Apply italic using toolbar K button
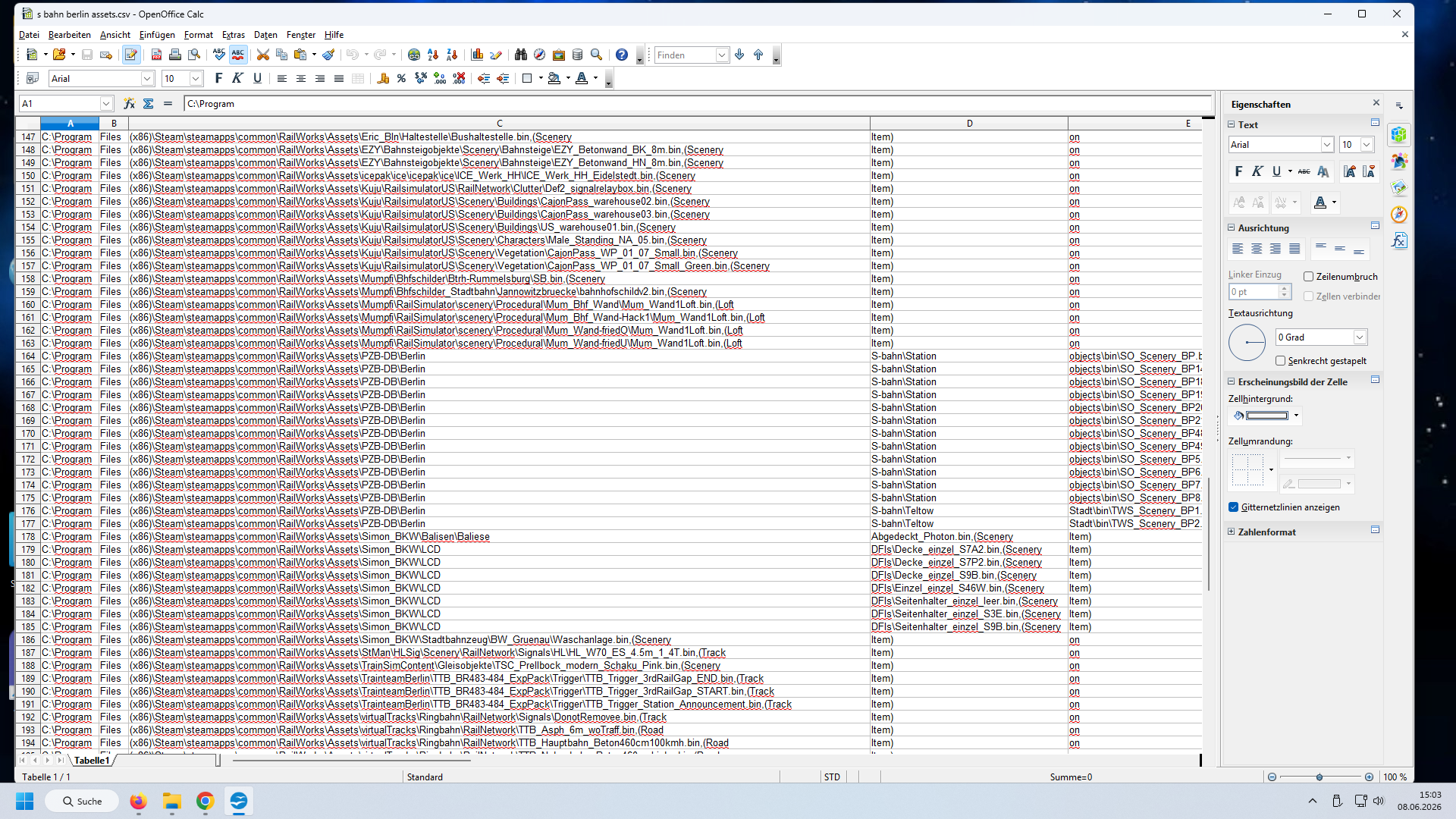 tap(237, 78)
